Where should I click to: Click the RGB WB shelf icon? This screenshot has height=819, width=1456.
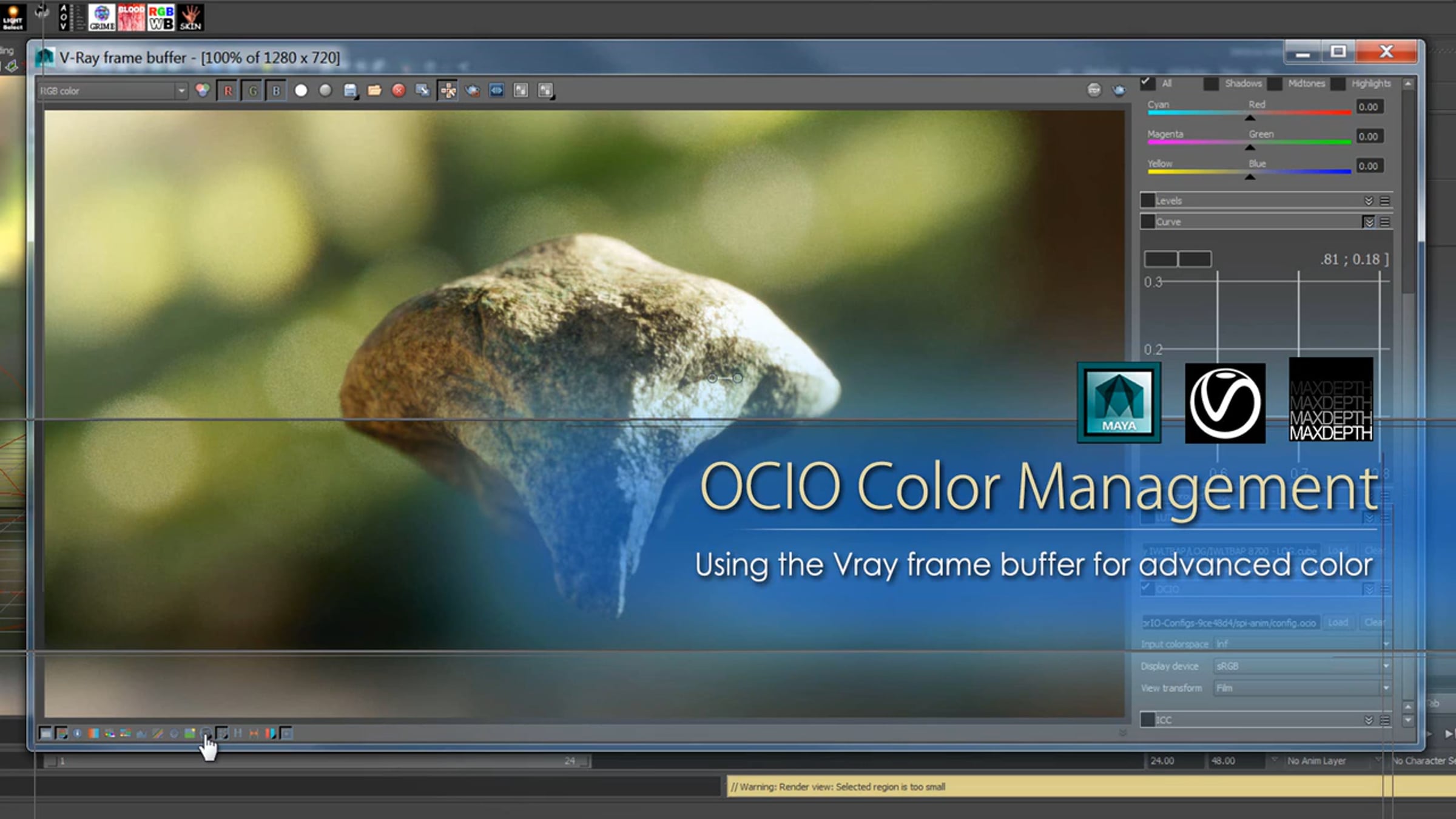point(161,17)
